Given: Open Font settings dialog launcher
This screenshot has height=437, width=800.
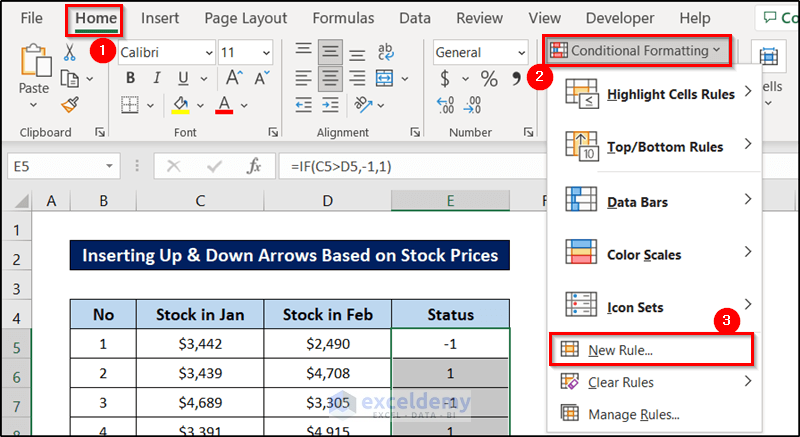Looking at the screenshot, I should [273, 133].
